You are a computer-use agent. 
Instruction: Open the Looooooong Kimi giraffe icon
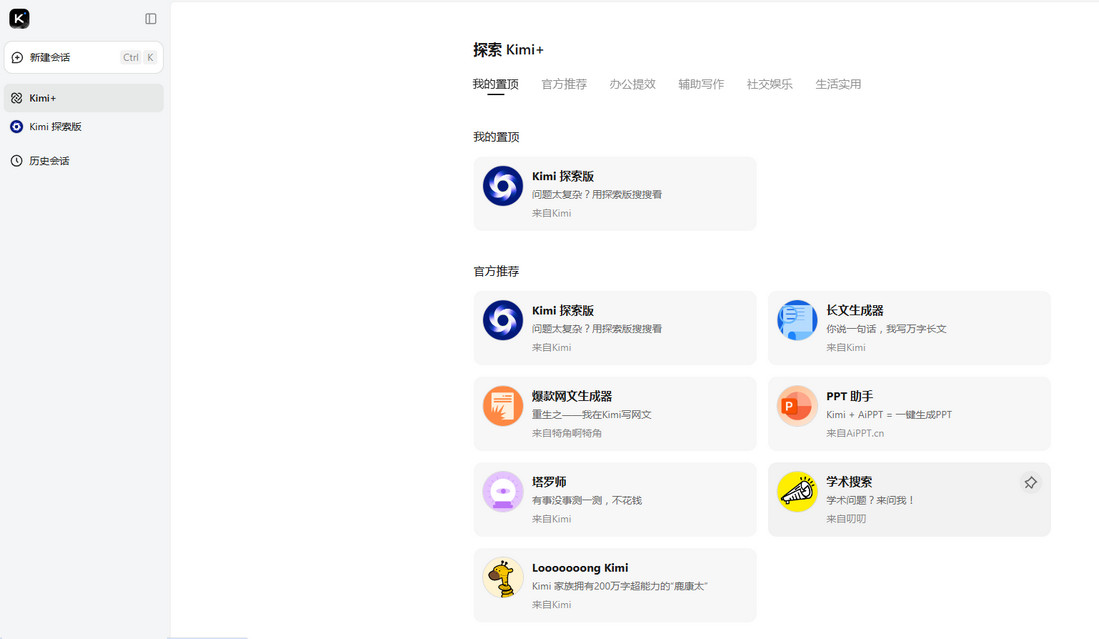tap(503, 577)
